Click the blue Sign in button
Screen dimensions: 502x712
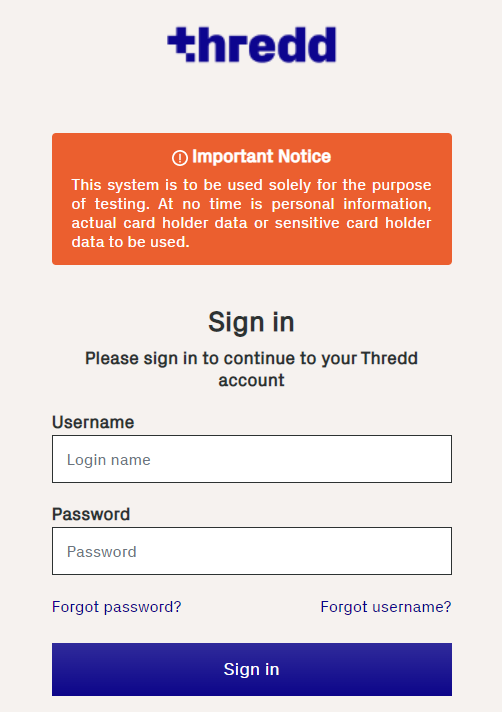pyautogui.click(x=252, y=669)
